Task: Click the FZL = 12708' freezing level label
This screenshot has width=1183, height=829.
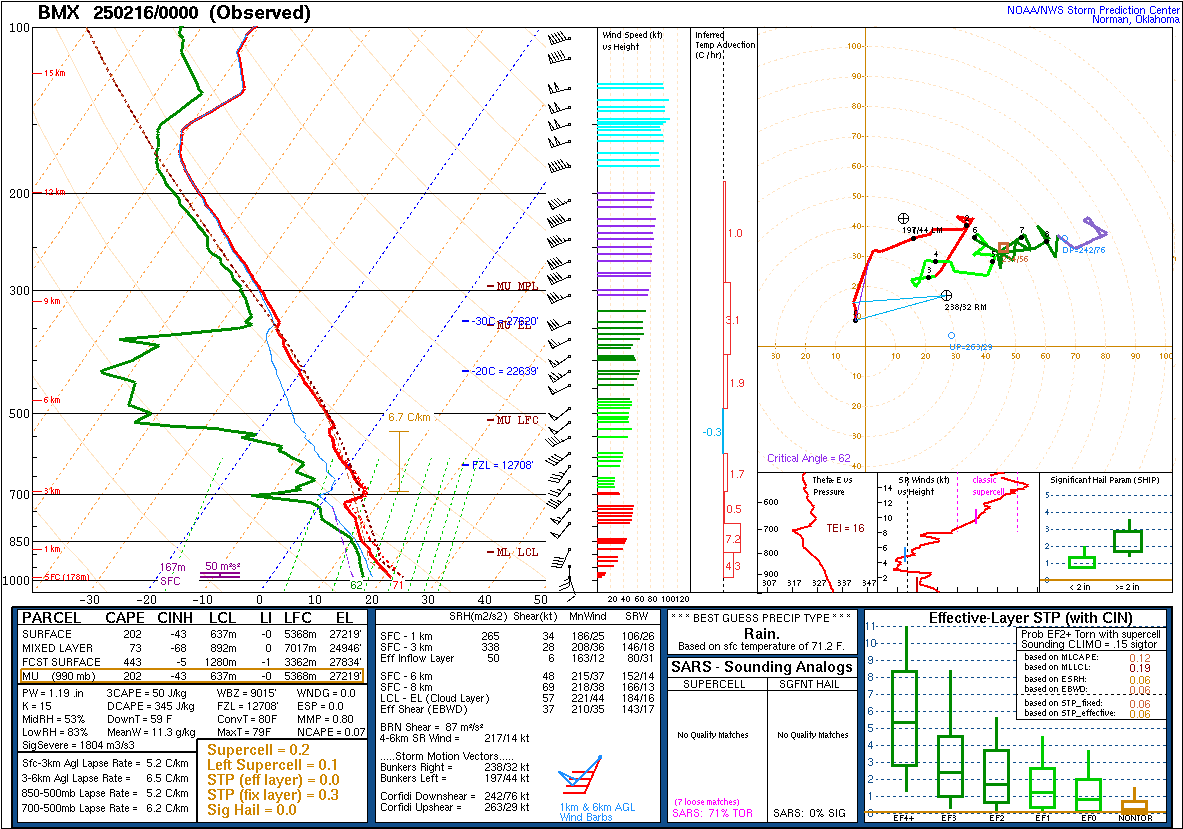Action: [499, 465]
